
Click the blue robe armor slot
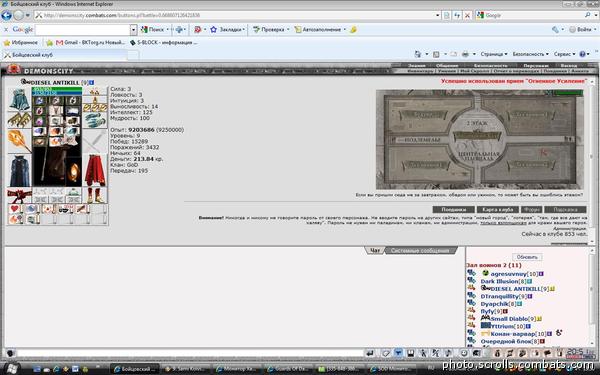19,170
